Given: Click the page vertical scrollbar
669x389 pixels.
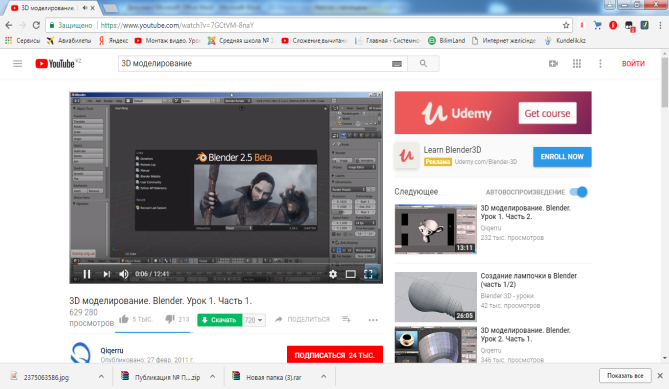Looking at the screenshot, I should [664, 82].
